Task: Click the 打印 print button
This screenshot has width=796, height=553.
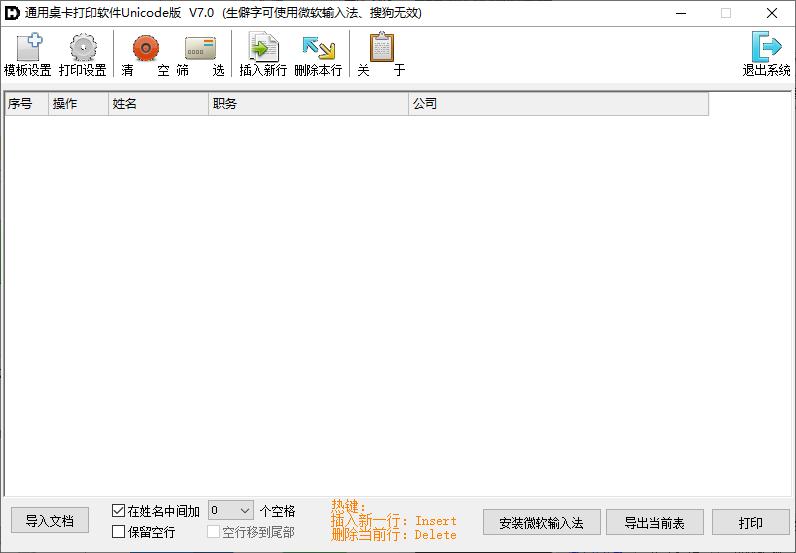Action: pyautogui.click(x=751, y=523)
